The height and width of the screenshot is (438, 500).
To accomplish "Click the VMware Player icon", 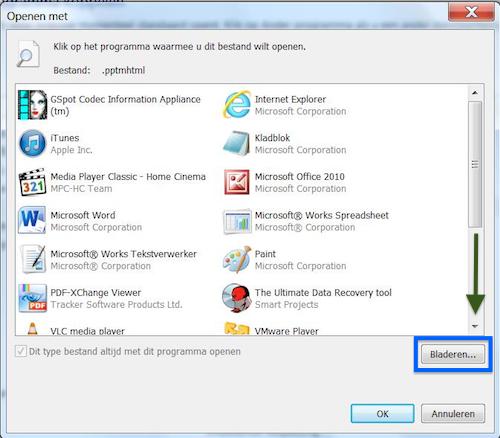I will tap(237, 329).
